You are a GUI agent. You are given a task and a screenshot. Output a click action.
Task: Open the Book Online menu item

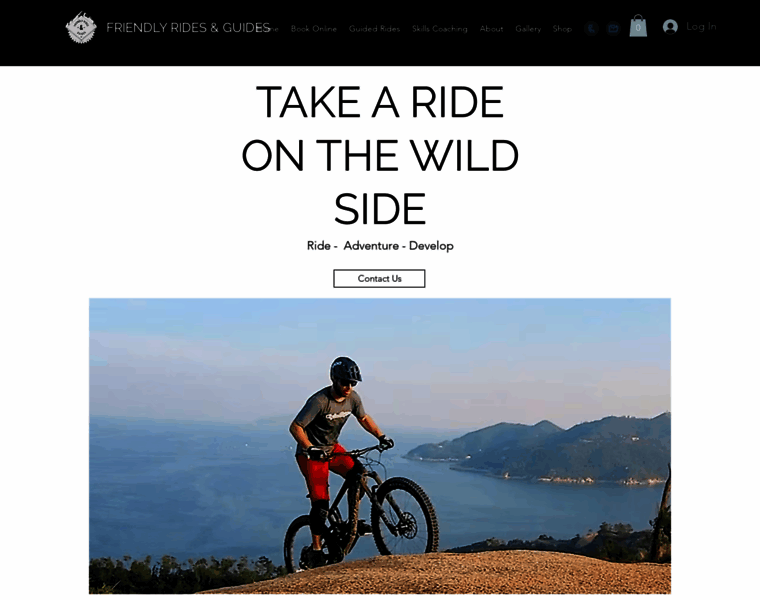tap(314, 29)
